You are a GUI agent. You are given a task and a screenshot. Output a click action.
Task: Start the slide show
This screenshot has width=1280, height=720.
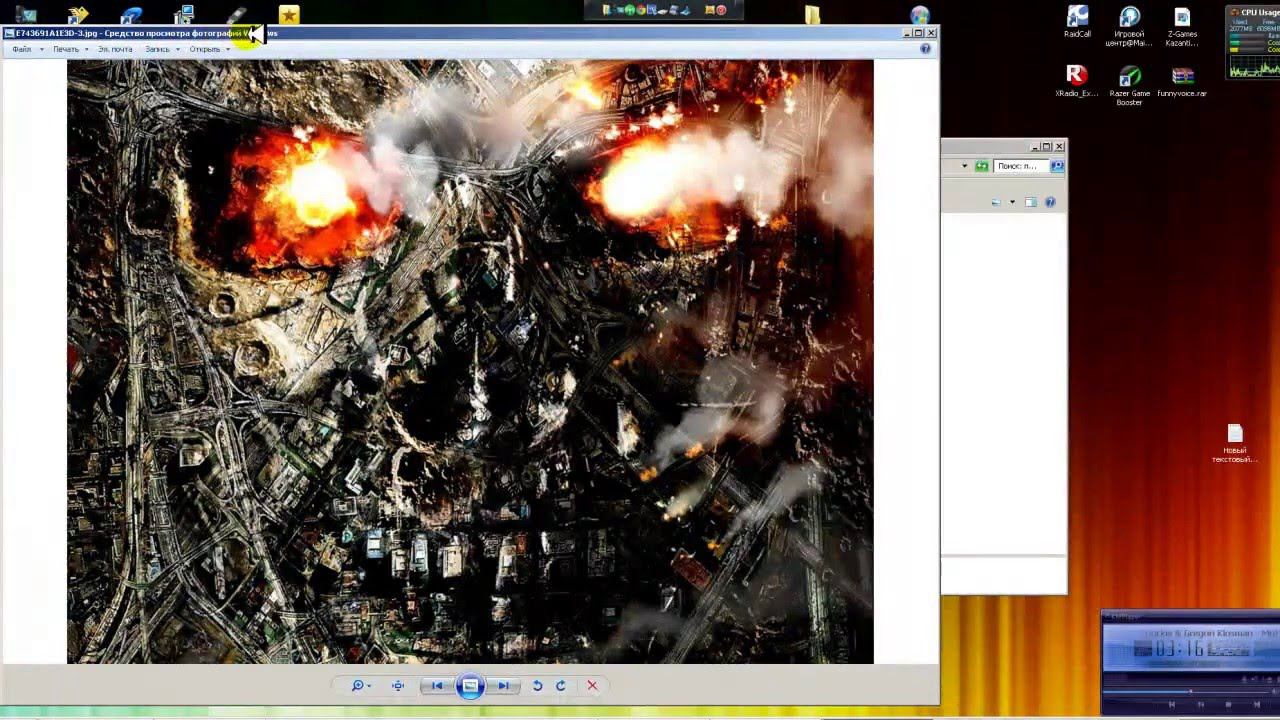[470, 685]
